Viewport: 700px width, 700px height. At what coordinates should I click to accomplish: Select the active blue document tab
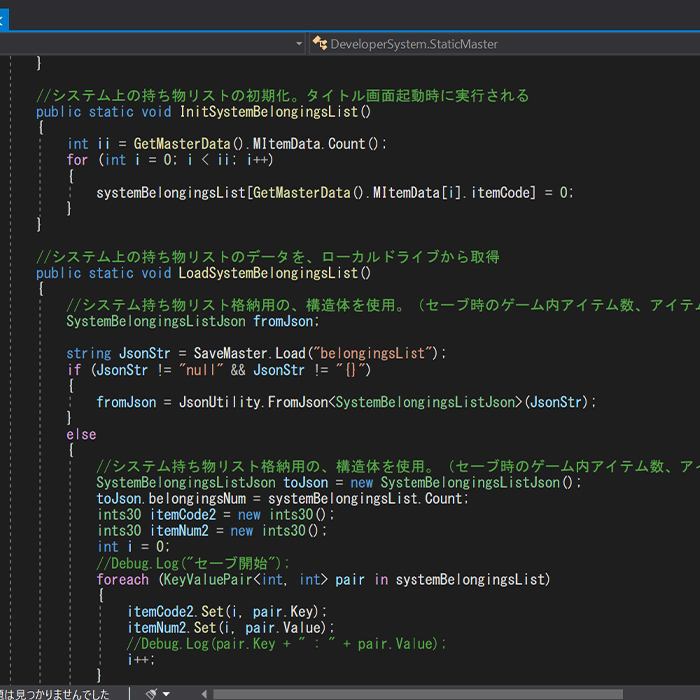click(x=4, y=17)
